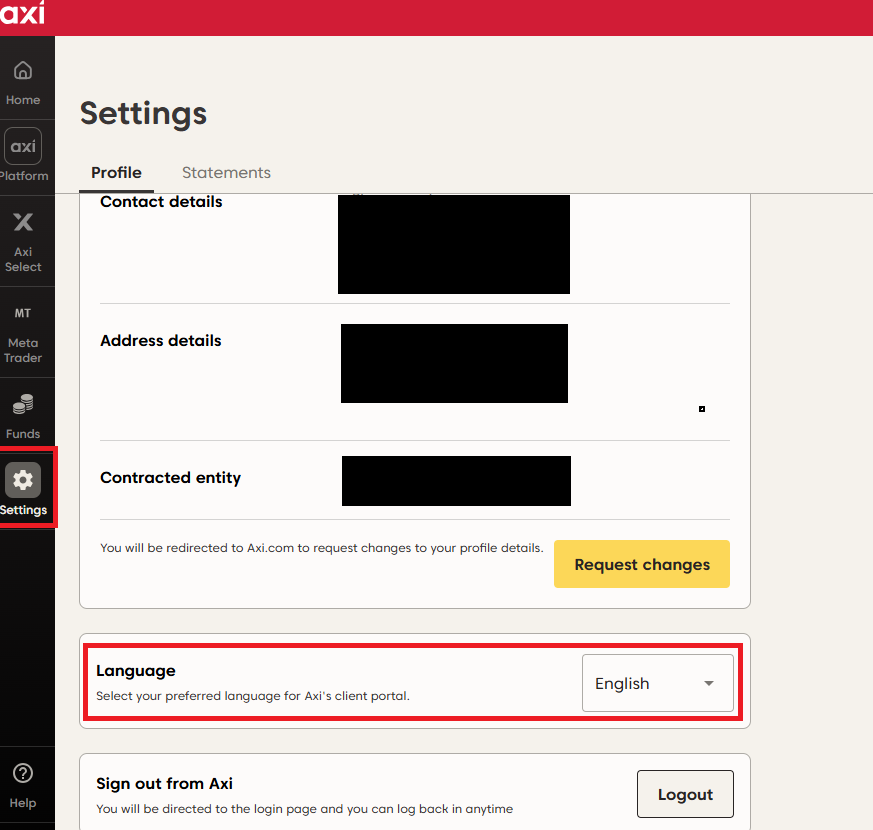Open the Home page from the sidebar

23,78
